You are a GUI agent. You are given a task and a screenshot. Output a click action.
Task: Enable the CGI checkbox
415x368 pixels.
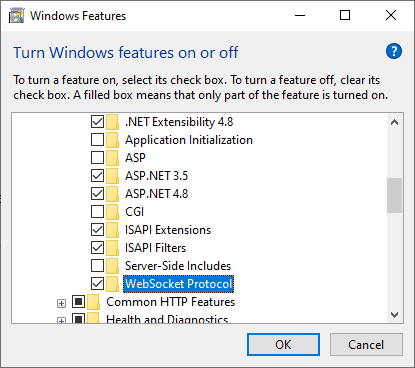click(x=97, y=212)
